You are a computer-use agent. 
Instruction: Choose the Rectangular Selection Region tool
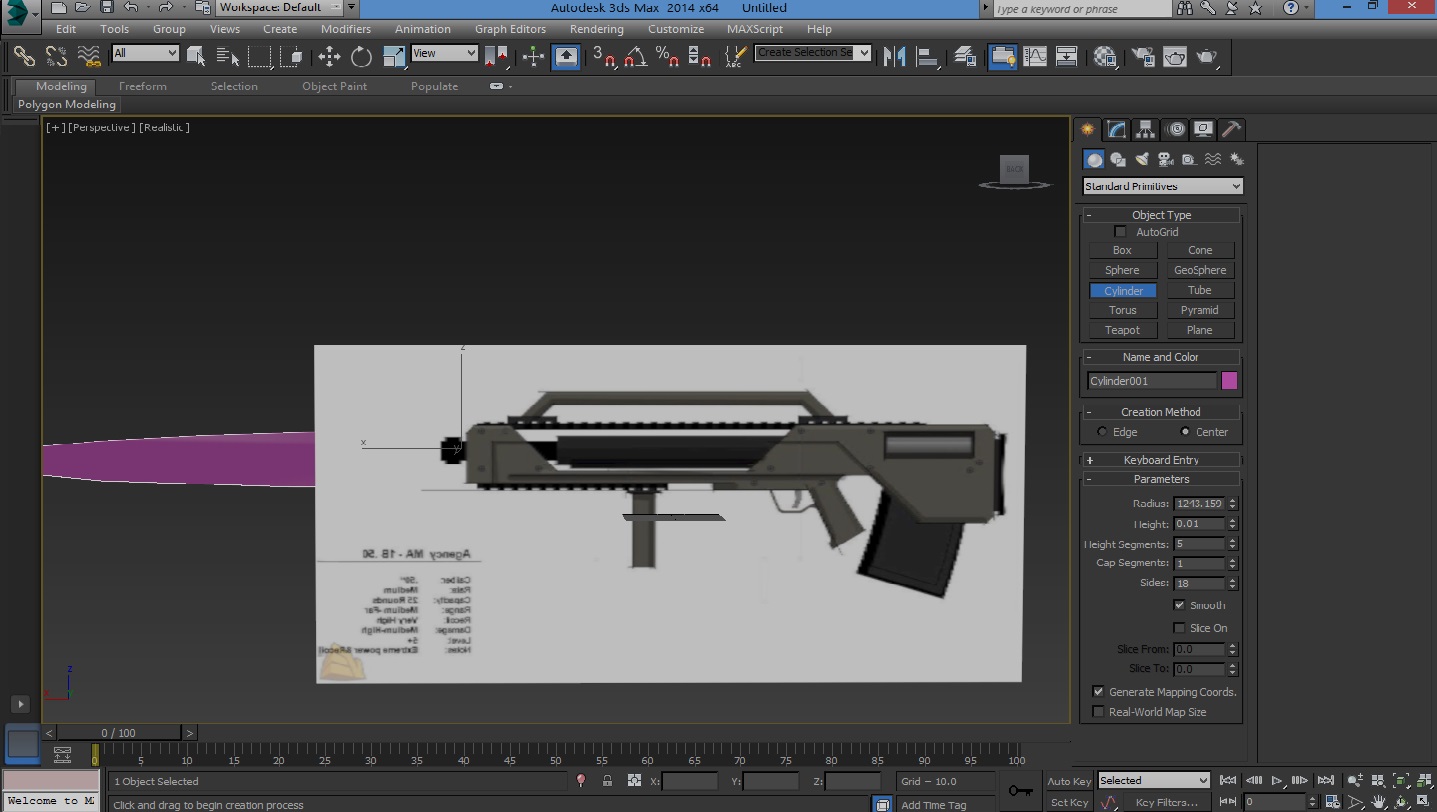click(x=260, y=56)
